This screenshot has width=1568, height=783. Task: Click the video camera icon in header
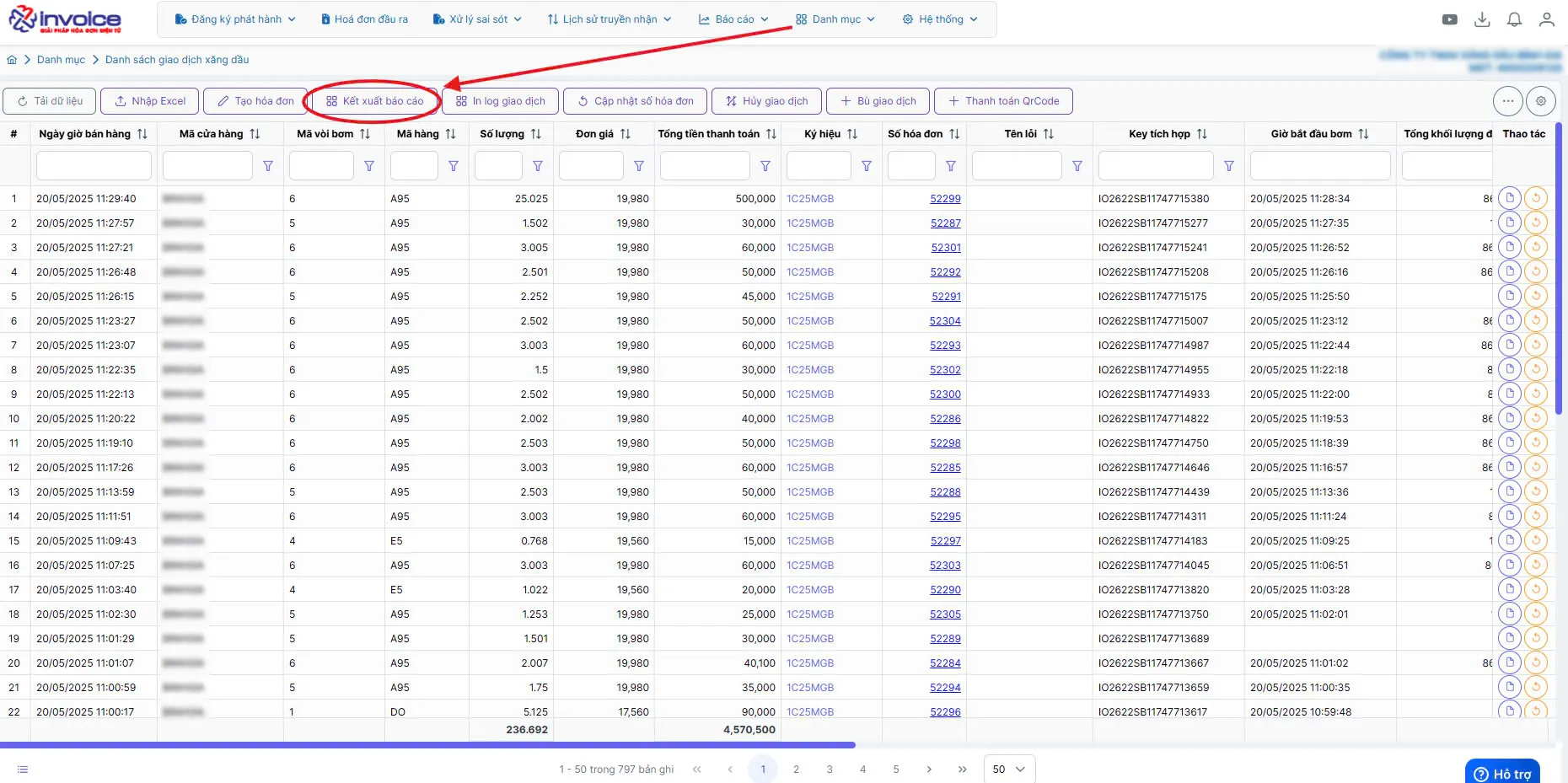1450,19
